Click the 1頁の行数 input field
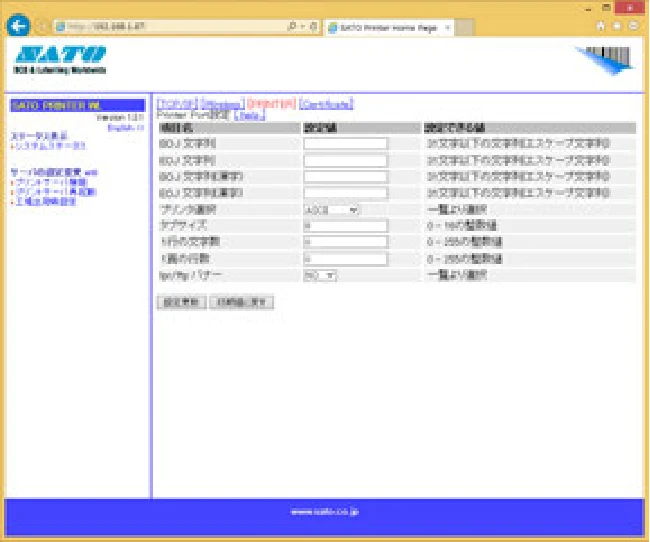This screenshot has height=542, width=650. [x=345, y=259]
